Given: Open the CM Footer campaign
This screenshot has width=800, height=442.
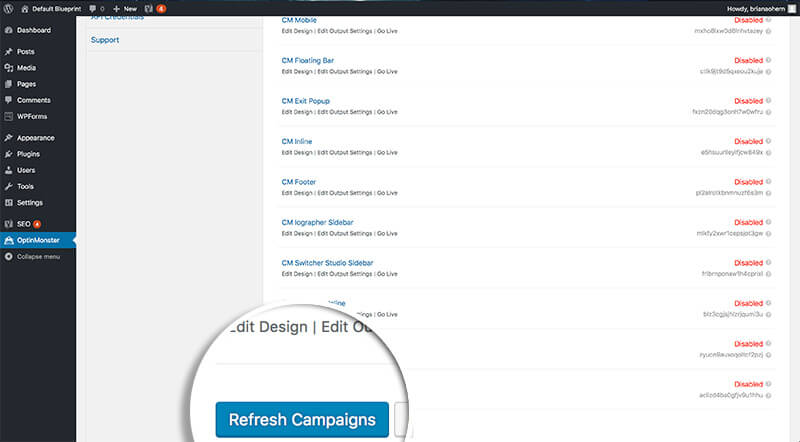Looking at the screenshot, I should click(298, 182).
